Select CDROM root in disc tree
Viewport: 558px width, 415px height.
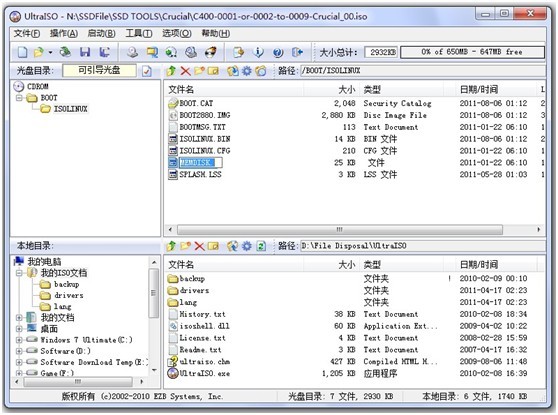tap(38, 86)
